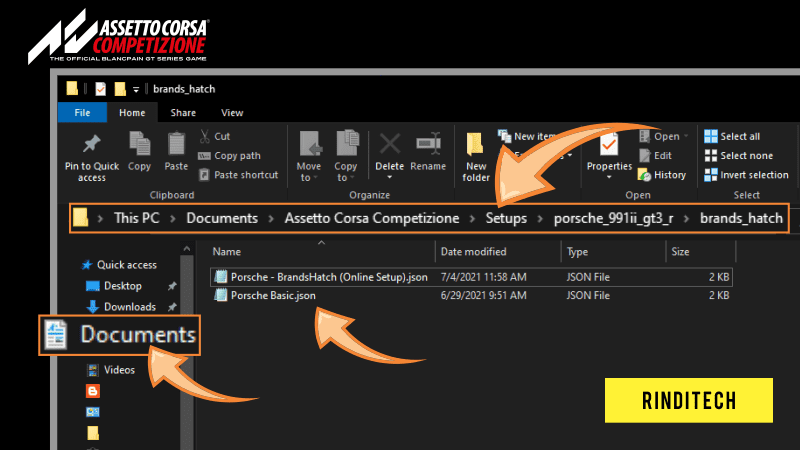Select Copy path in Clipboard group
The width and height of the screenshot is (800, 450).
(x=230, y=156)
